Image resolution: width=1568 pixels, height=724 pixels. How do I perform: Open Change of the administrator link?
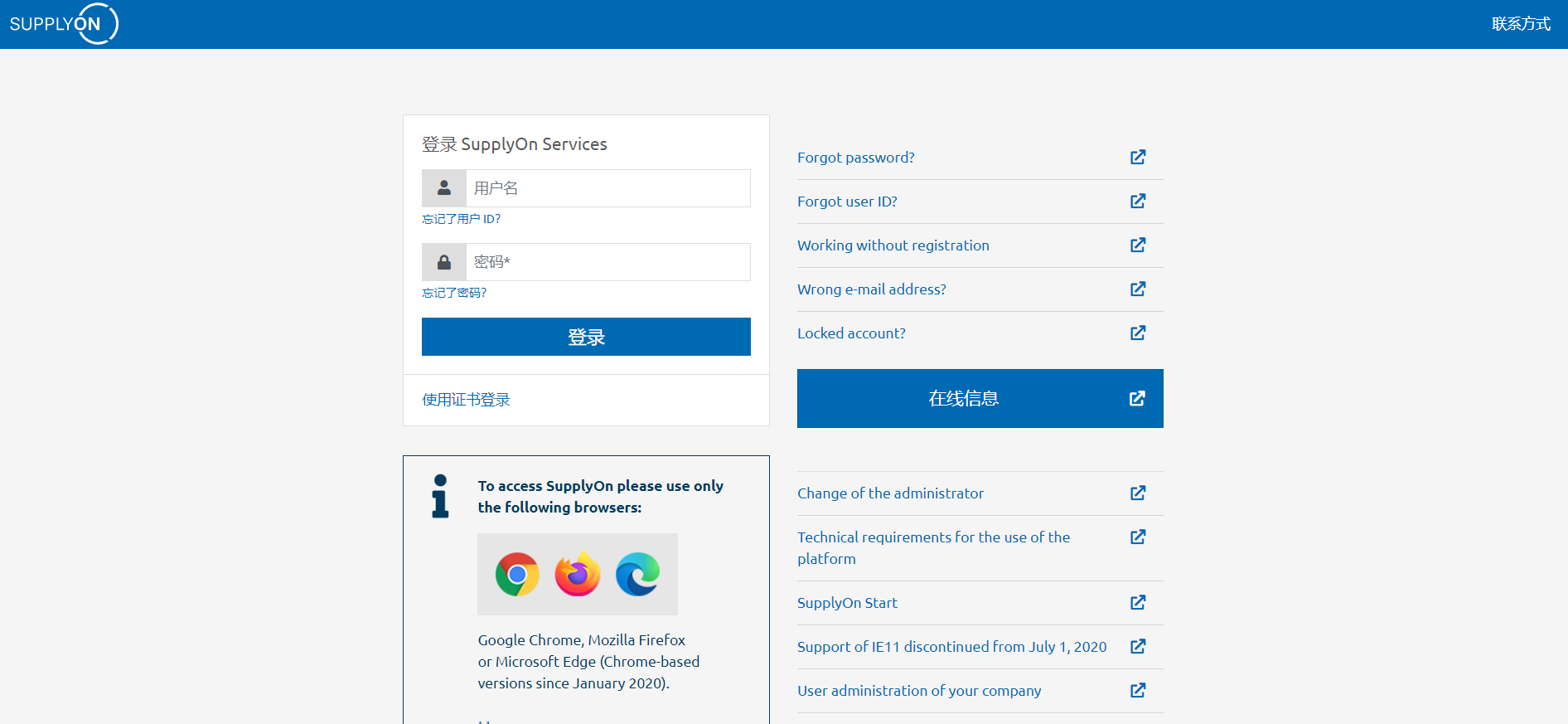tap(890, 493)
